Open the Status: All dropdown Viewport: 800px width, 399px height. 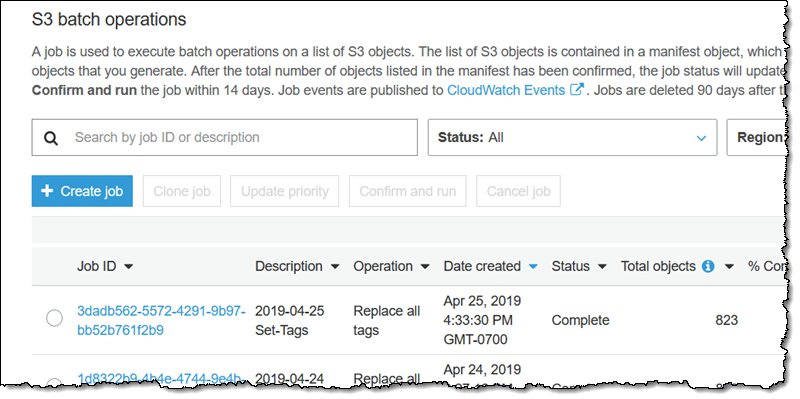[x=572, y=137]
